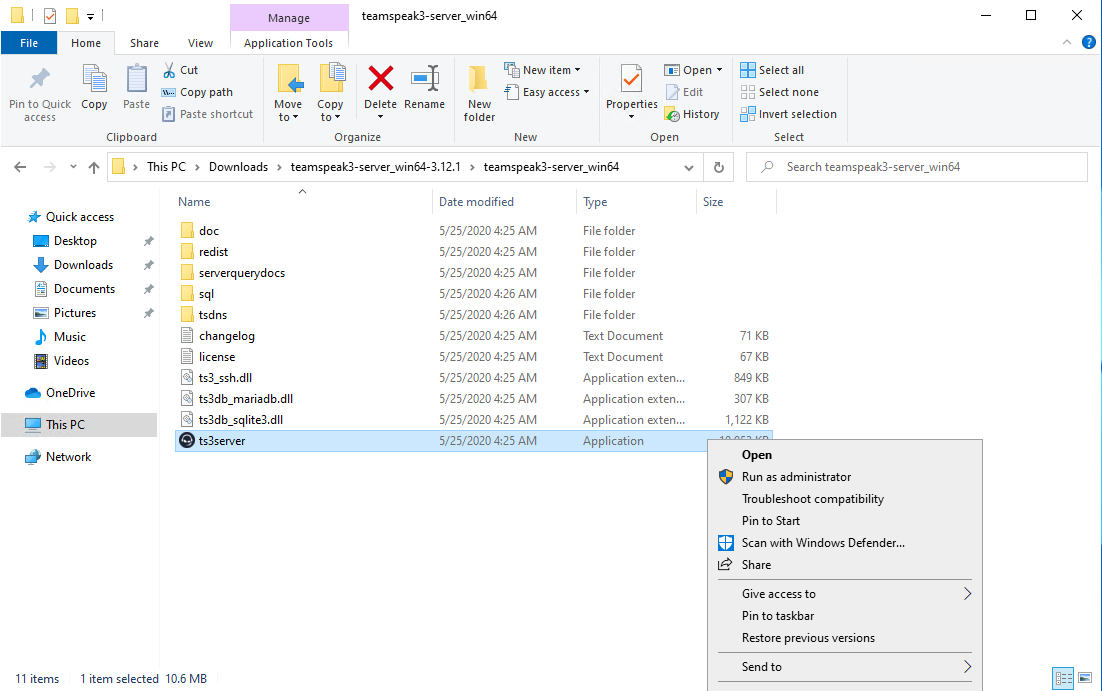Open file History from the ribbon
Viewport: 1102px width, 691px height.
pos(692,114)
